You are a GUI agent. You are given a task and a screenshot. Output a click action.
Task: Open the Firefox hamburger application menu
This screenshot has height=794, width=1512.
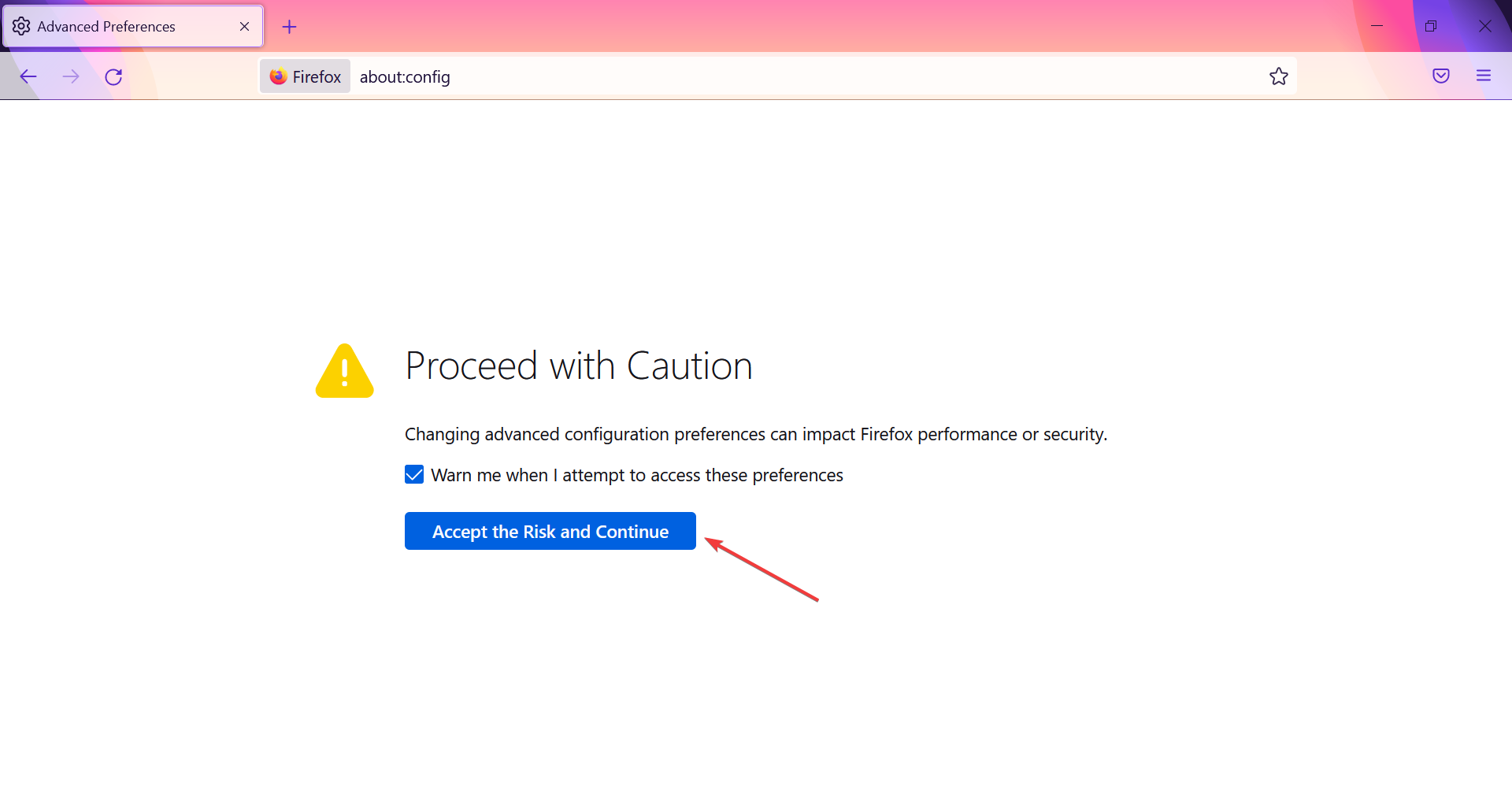(x=1483, y=76)
